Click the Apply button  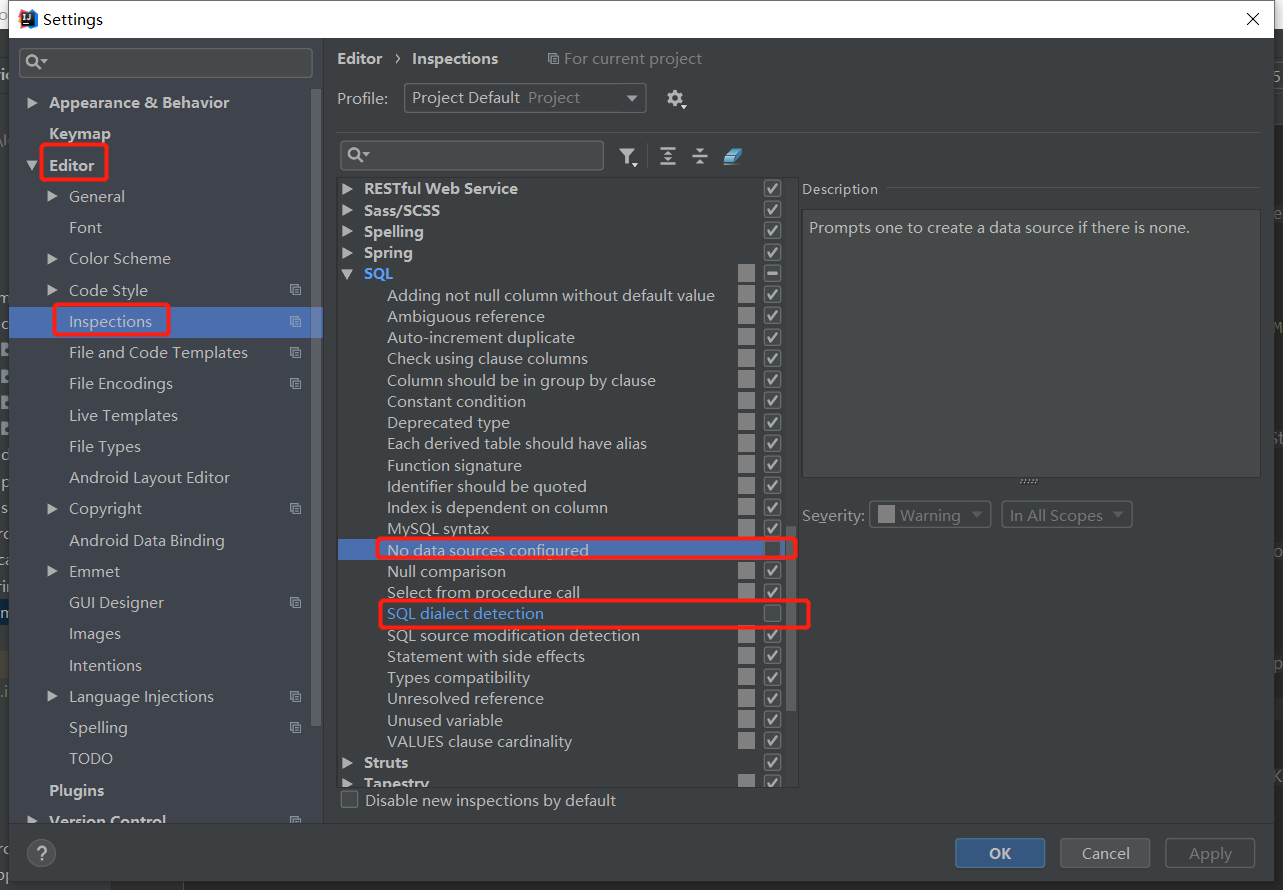click(x=1210, y=853)
